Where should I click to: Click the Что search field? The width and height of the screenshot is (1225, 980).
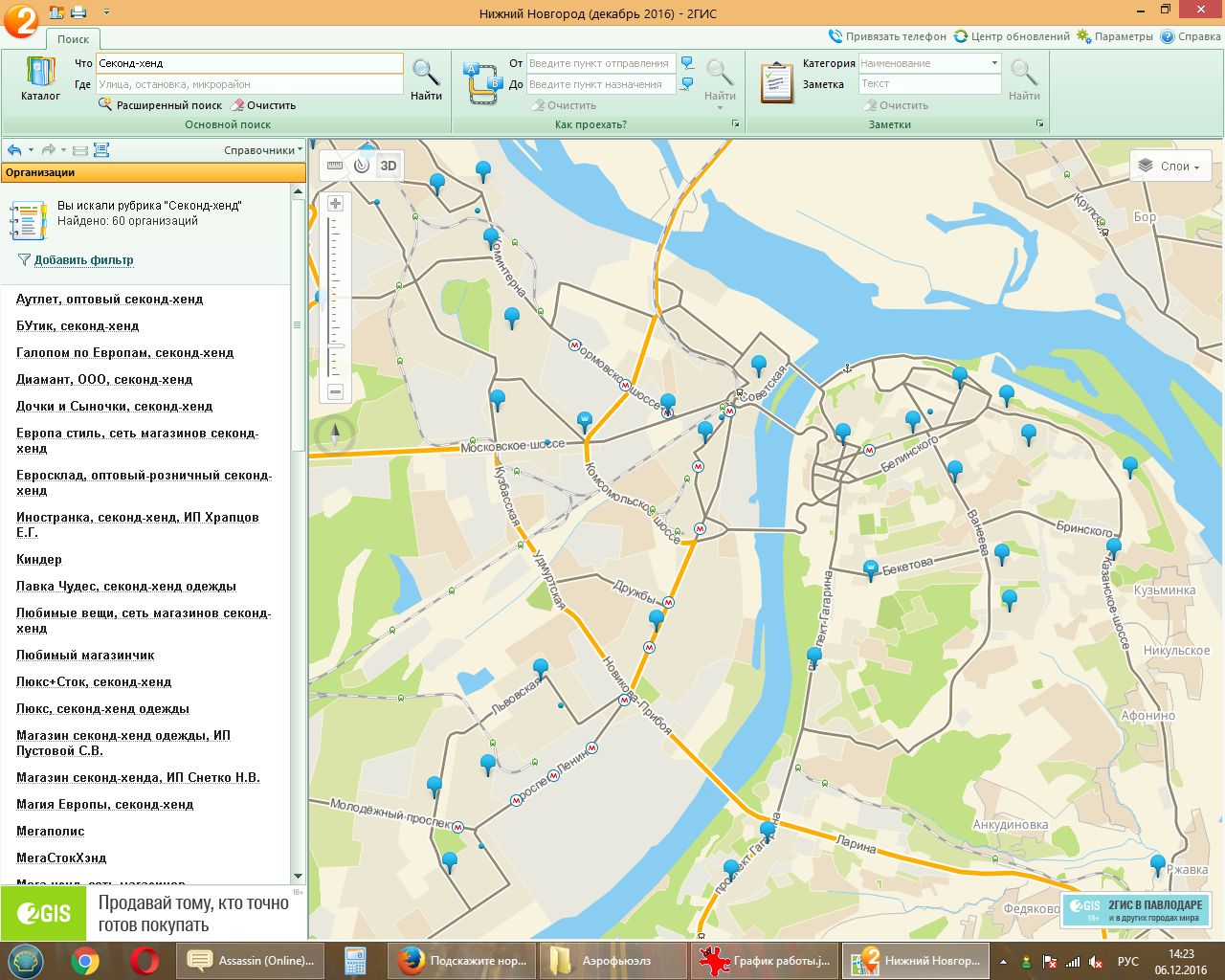pos(250,63)
